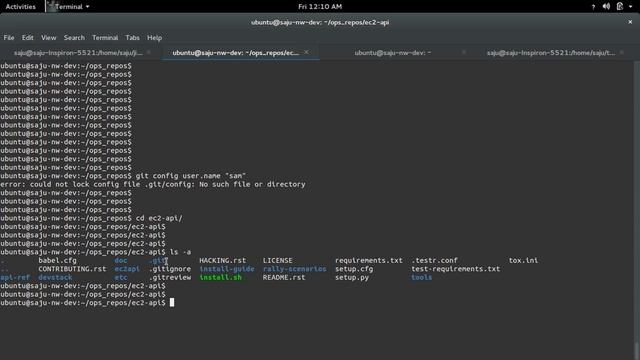Open the Activities overview

tap(20, 7)
